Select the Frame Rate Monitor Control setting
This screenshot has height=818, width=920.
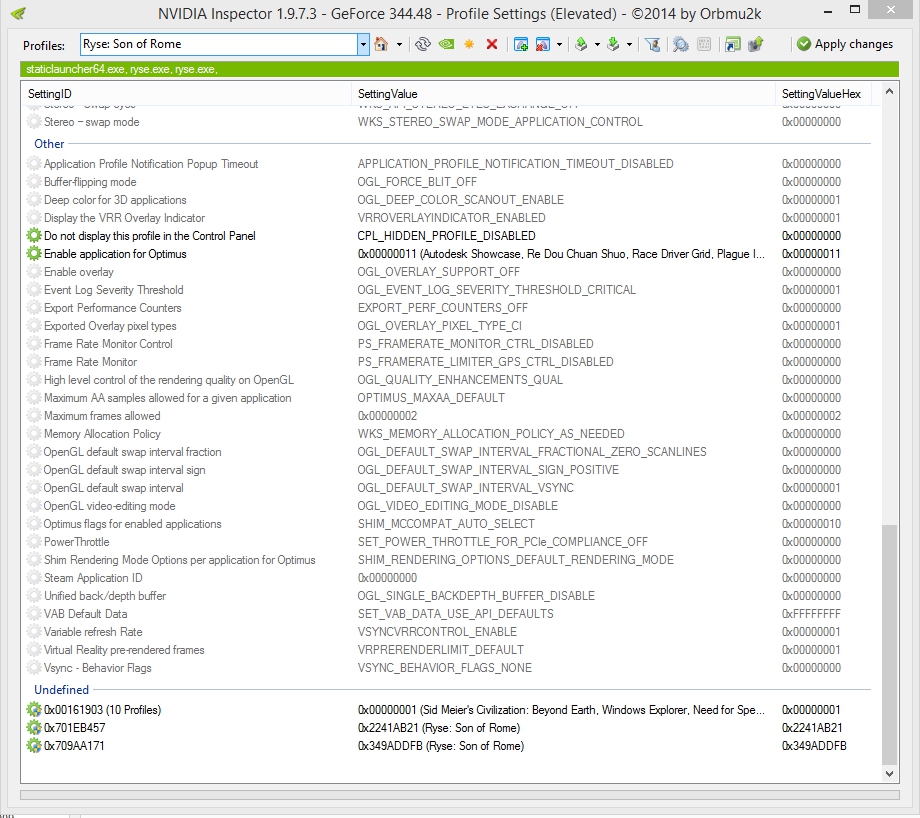[108, 344]
